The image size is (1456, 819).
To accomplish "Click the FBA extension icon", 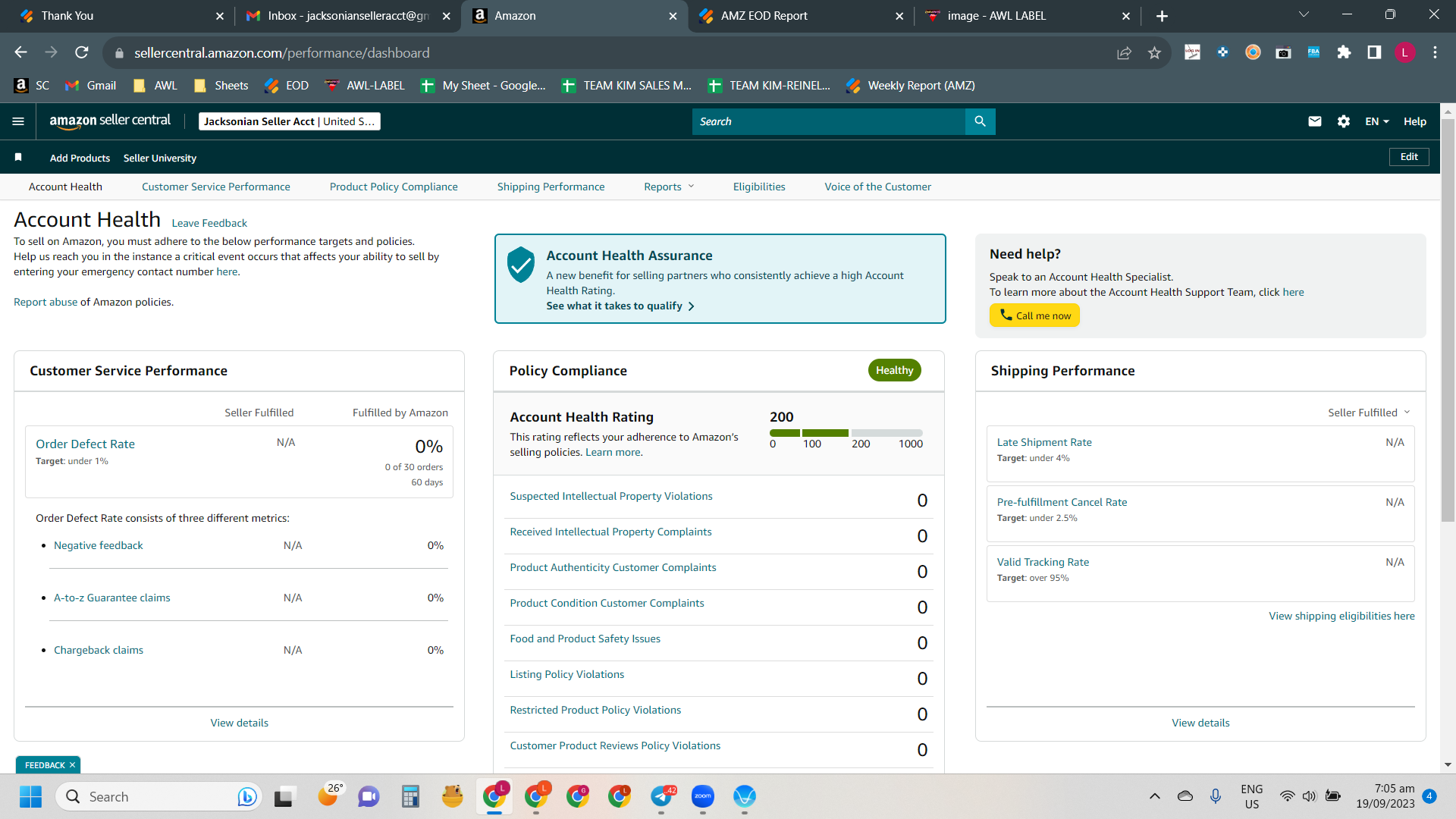I will pos(1313,52).
